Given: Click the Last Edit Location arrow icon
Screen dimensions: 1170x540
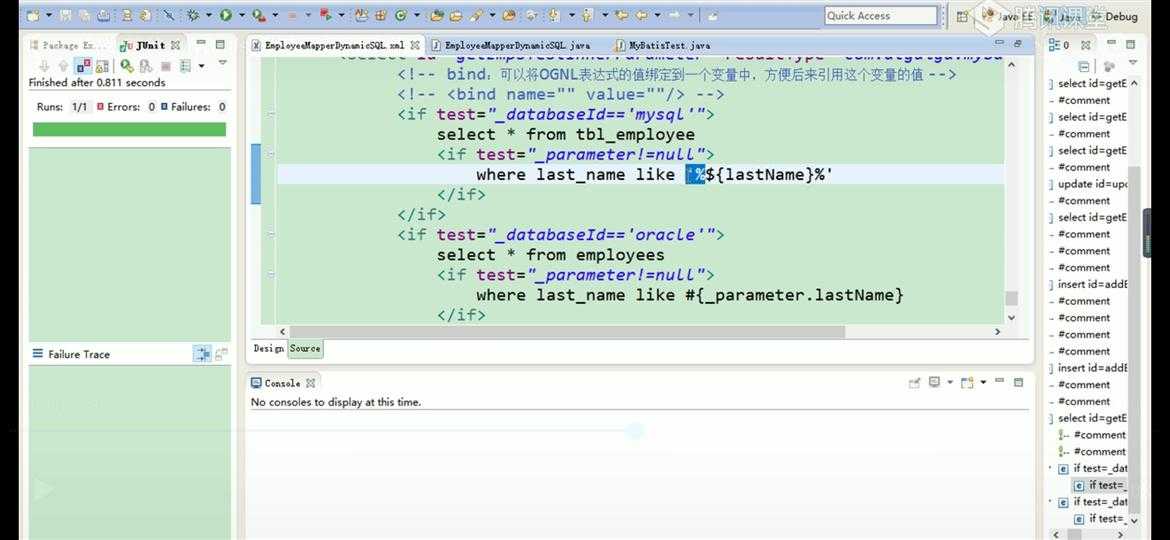Looking at the screenshot, I should coord(620,15).
